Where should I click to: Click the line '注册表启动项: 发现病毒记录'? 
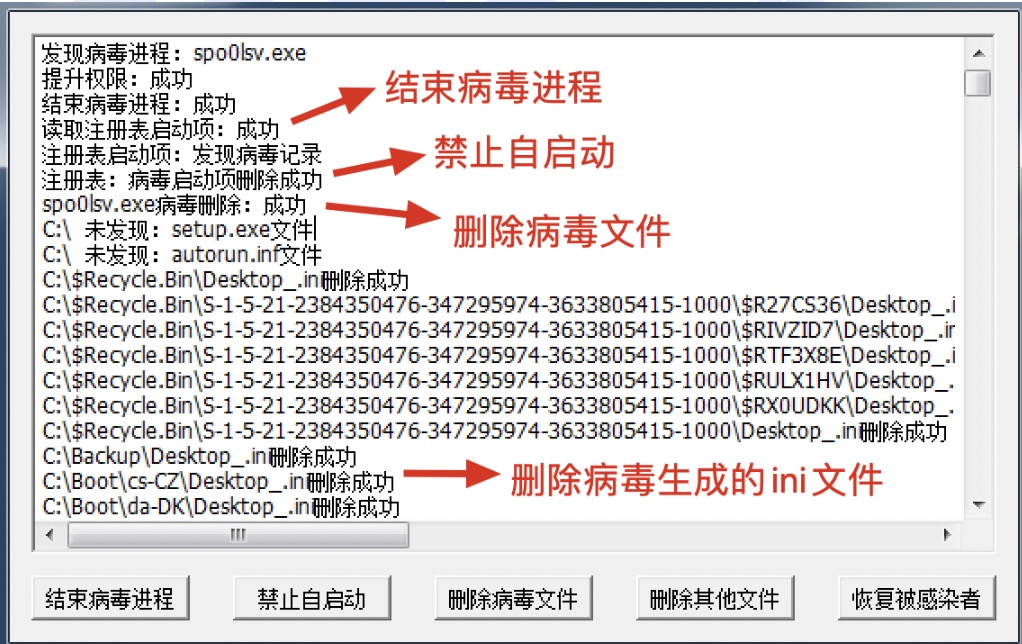182,154
